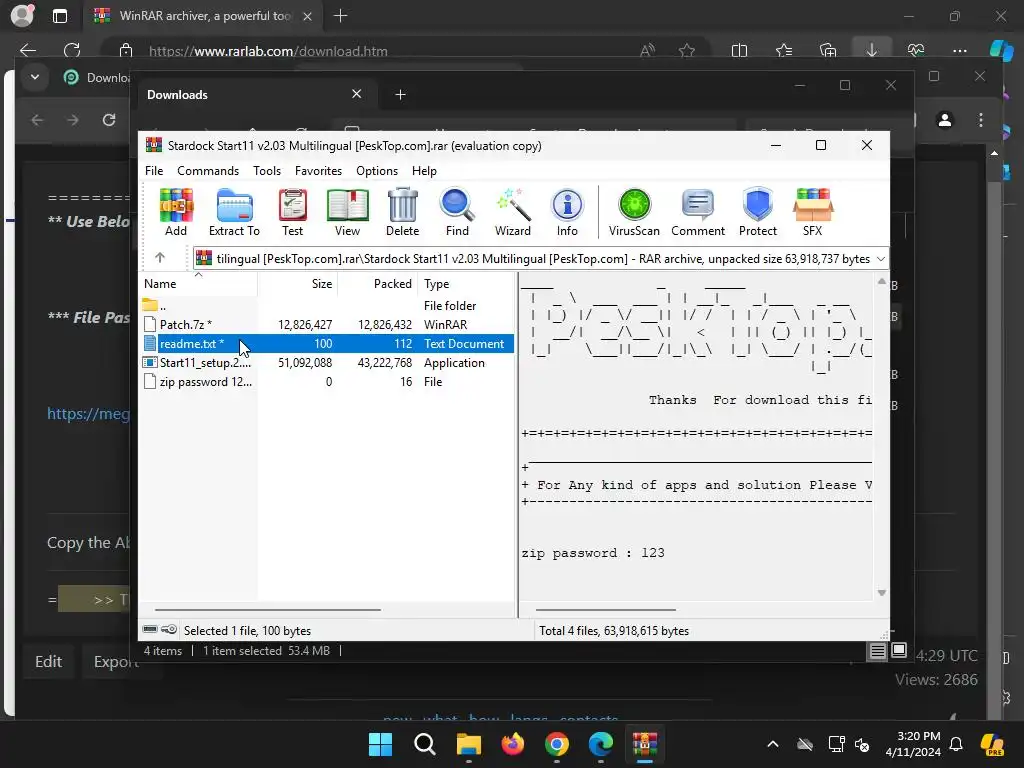The image size is (1024, 768).
Task: Click the preview pane scroll up arrow
Action: point(882,281)
